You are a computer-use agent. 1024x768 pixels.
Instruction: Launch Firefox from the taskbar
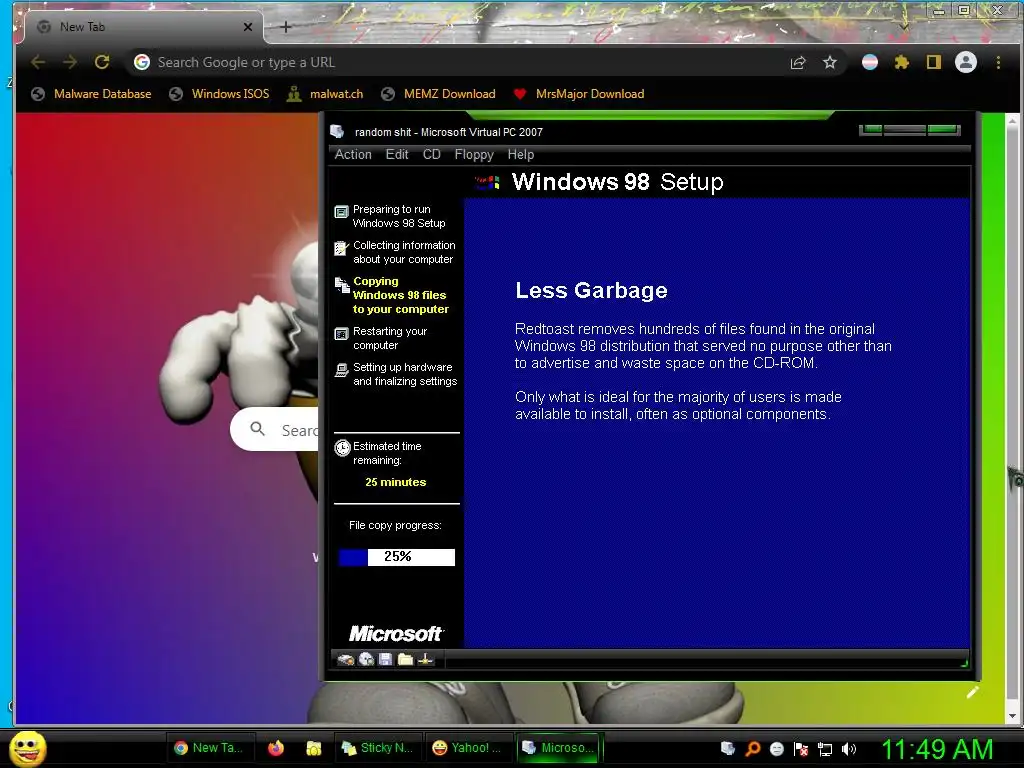click(276, 748)
